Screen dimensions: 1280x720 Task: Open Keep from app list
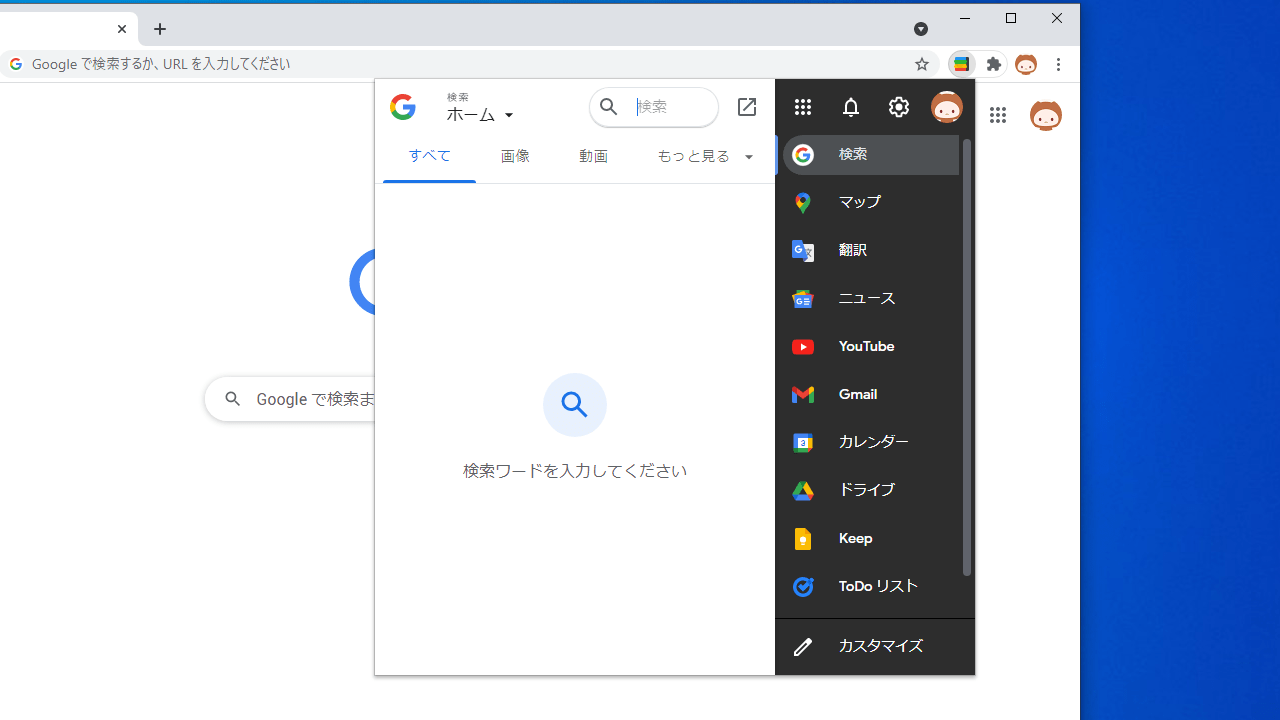(x=871, y=538)
